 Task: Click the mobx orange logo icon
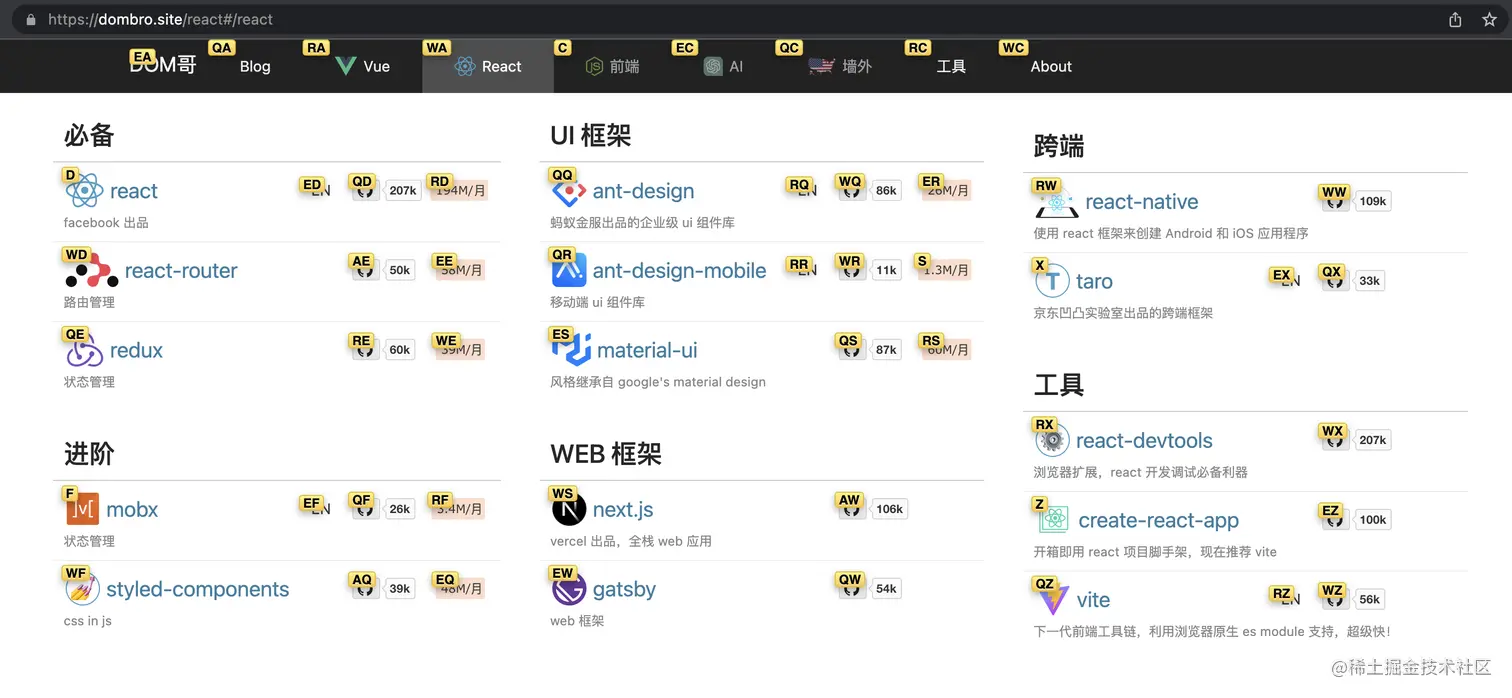click(83, 509)
